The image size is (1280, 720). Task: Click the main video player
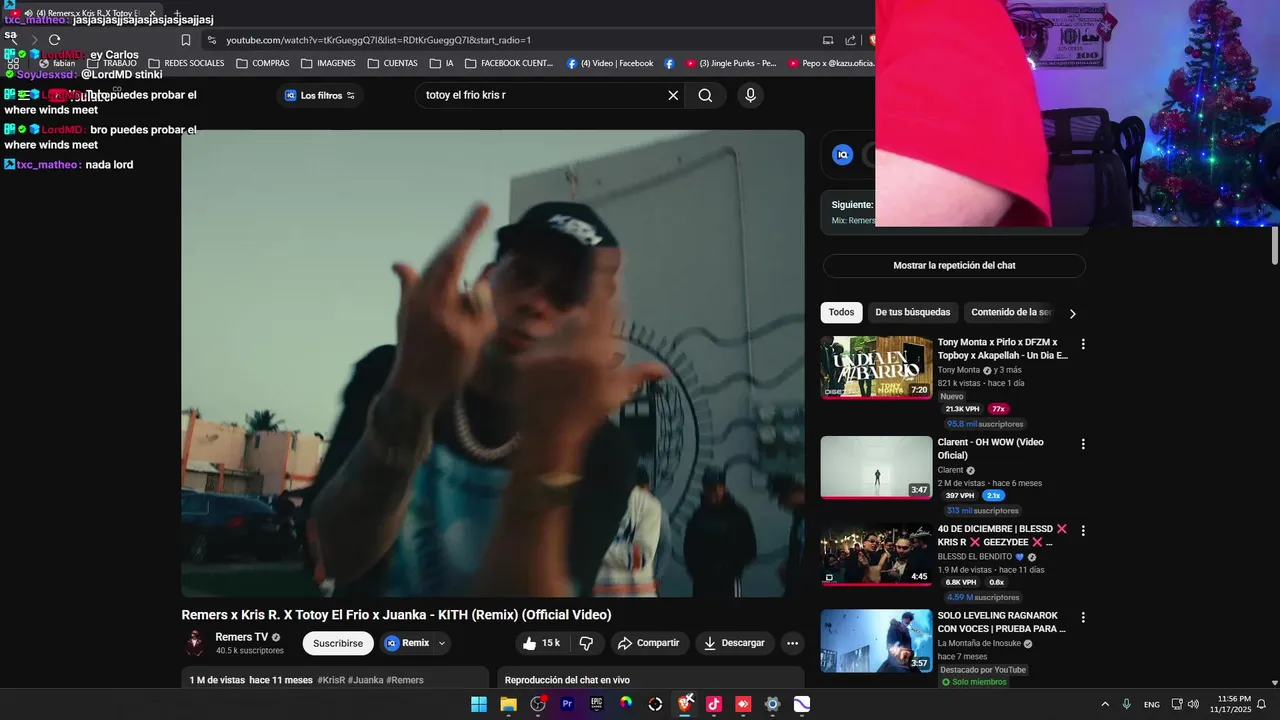coord(492,363)
